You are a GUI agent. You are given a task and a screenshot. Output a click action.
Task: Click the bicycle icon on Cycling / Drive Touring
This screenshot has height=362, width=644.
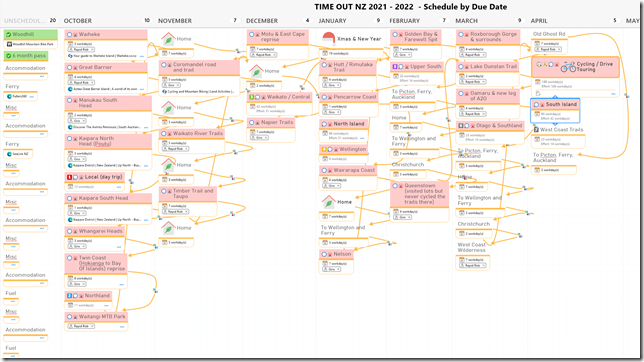568,67
